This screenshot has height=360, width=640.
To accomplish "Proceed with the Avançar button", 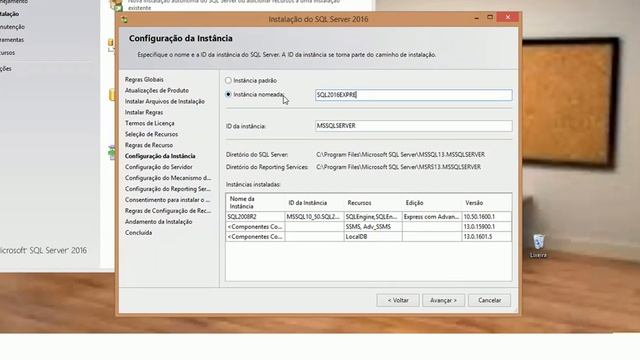I will (443, 300).
